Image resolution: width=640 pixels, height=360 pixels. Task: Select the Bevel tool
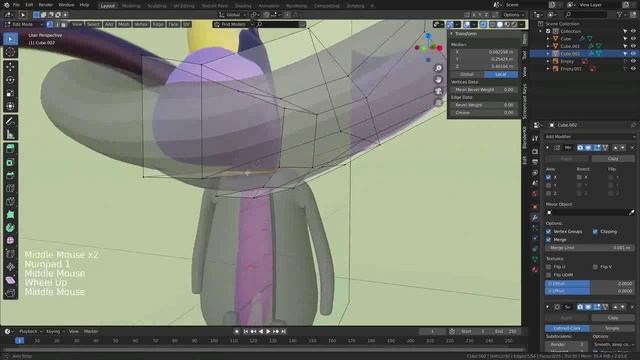pos(10,189)
